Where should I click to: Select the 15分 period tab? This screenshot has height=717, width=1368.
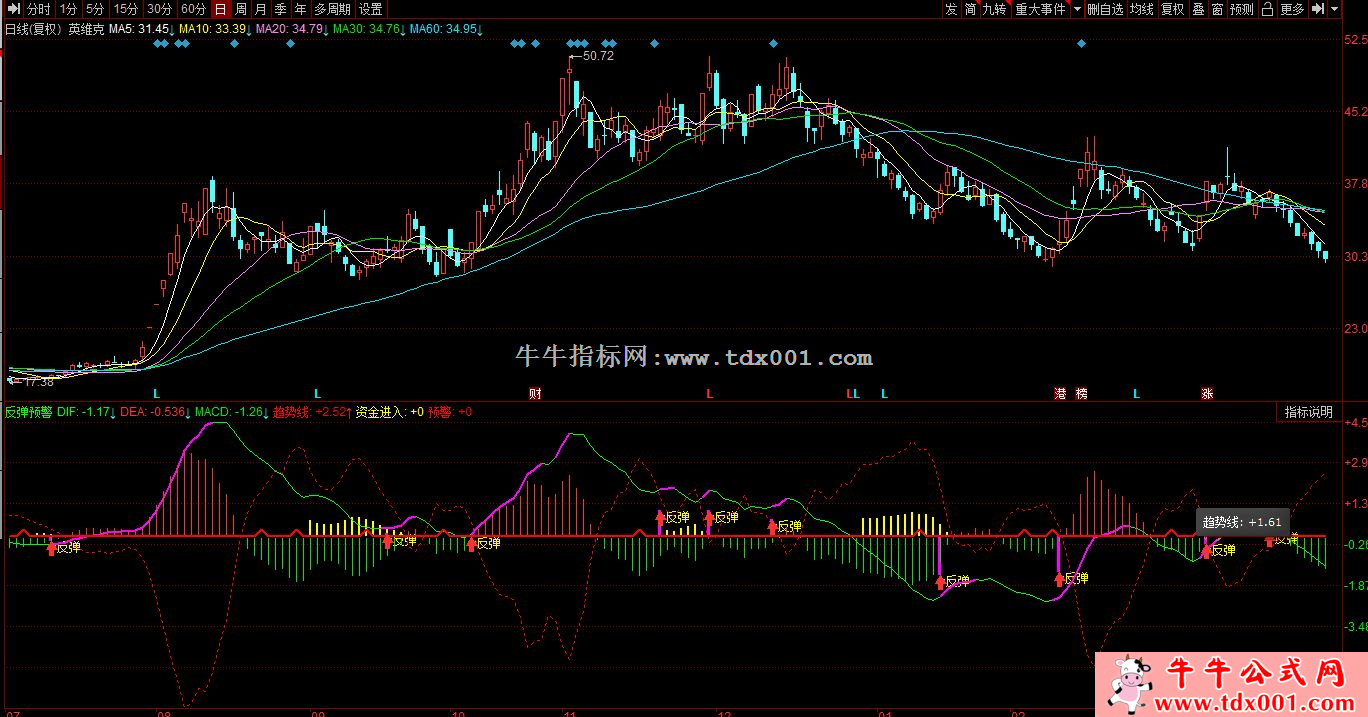pos(126,9)
